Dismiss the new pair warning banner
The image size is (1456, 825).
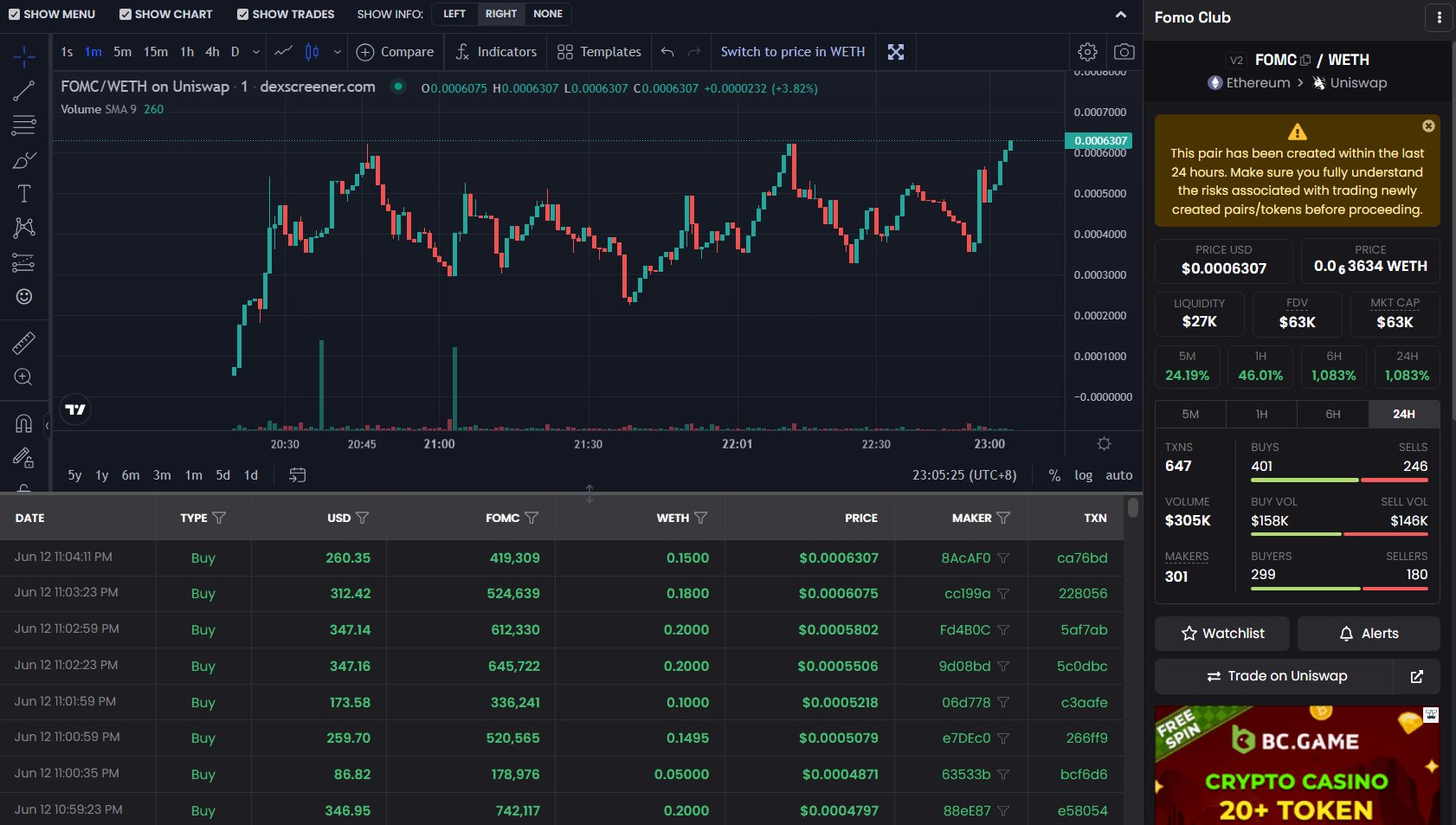pos(1427,126)
